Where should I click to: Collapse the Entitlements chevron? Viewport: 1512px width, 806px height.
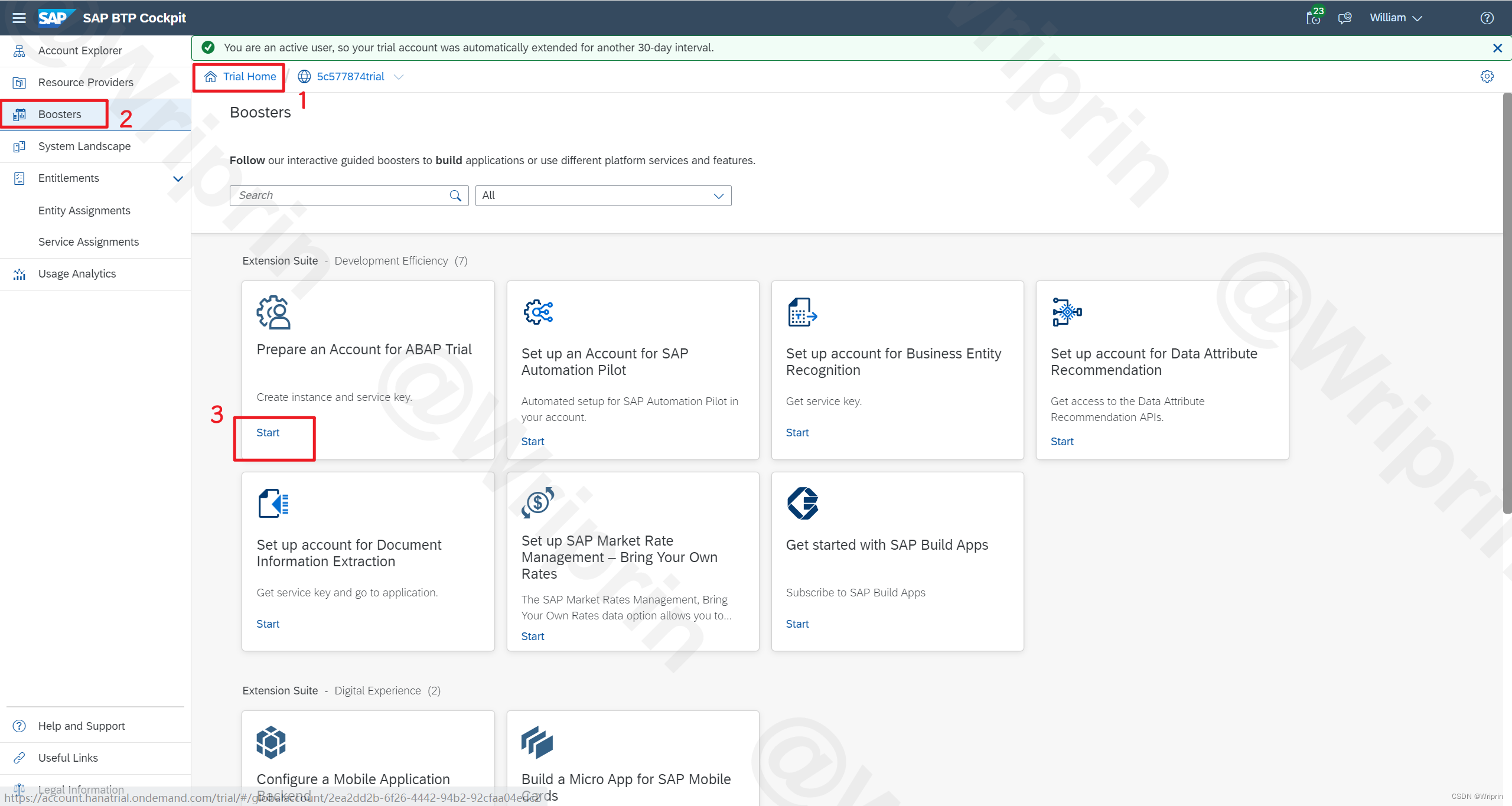pyautogui.click(x=178, y=178)
